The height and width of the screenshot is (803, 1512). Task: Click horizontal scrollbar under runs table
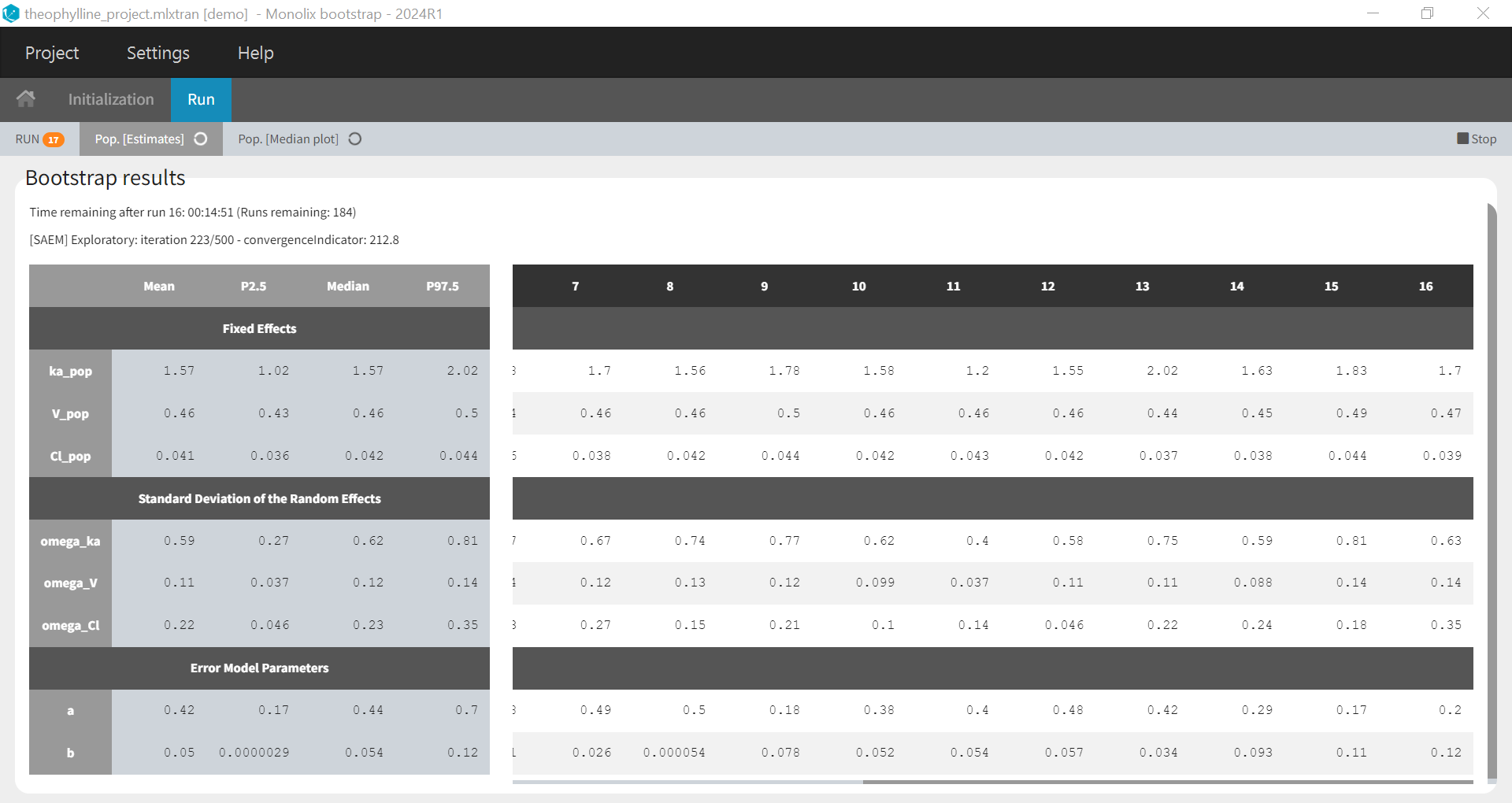pyautogui.click(x=1167, y=782)
